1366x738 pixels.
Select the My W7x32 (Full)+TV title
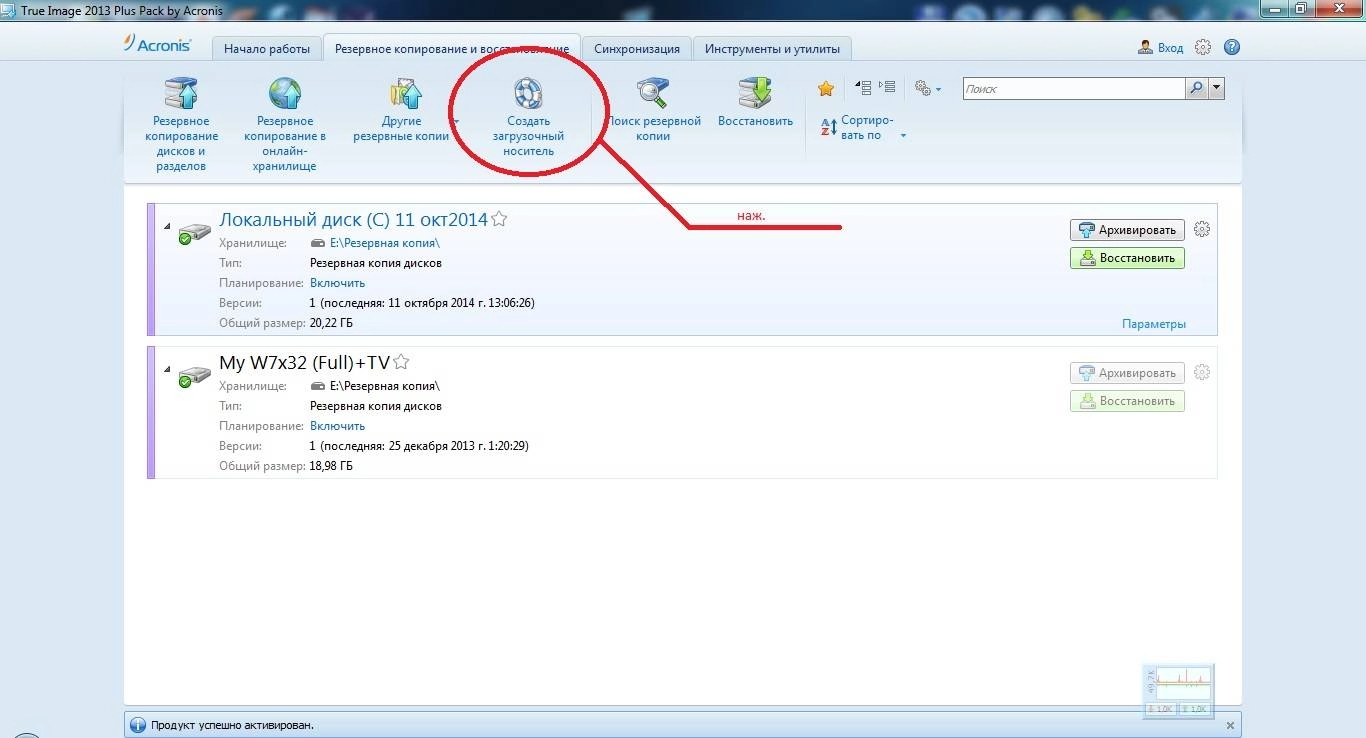pyautogui.click(x=304, y=363)
